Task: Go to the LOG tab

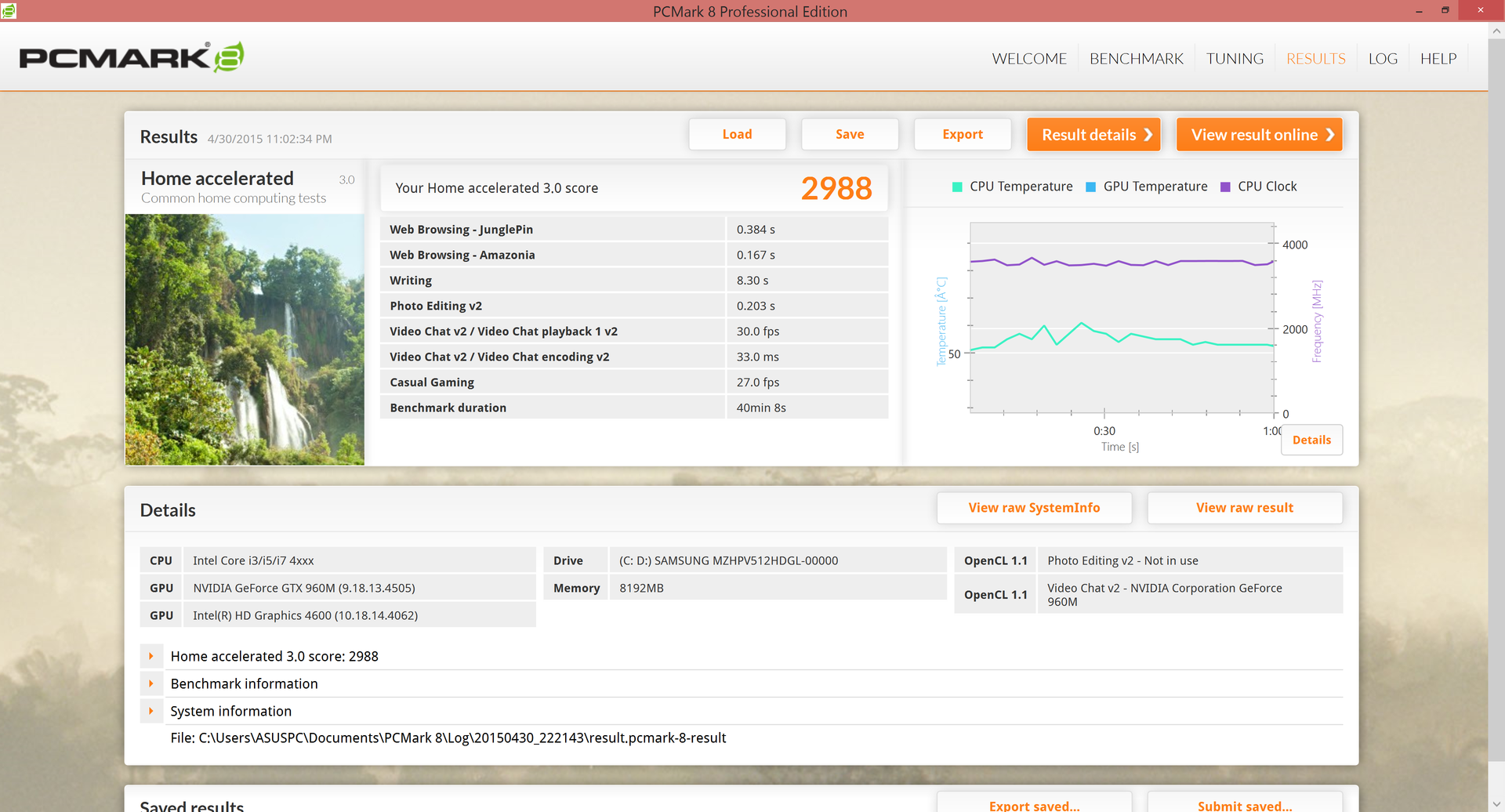Action: pyautogui.click(x=1383, y=59)
